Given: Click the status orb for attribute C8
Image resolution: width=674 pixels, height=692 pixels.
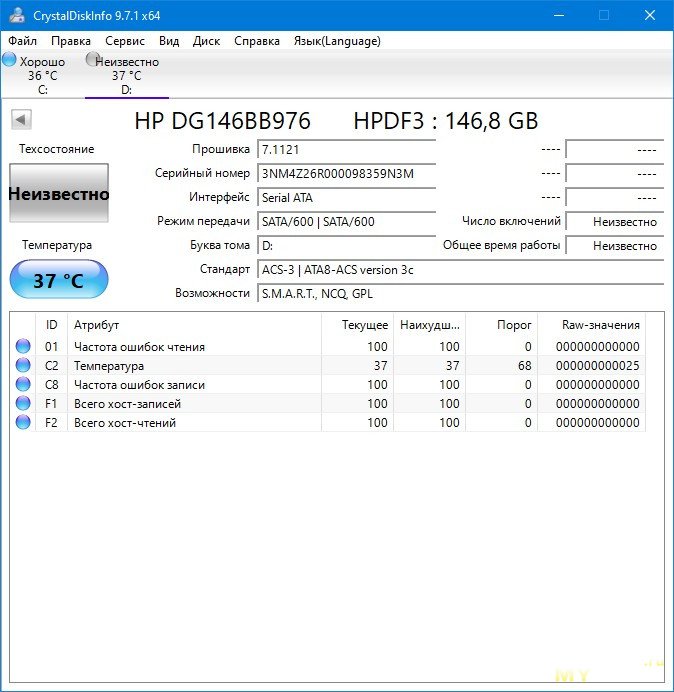Looking at the screenshot, I should click(x=23, y=385).
